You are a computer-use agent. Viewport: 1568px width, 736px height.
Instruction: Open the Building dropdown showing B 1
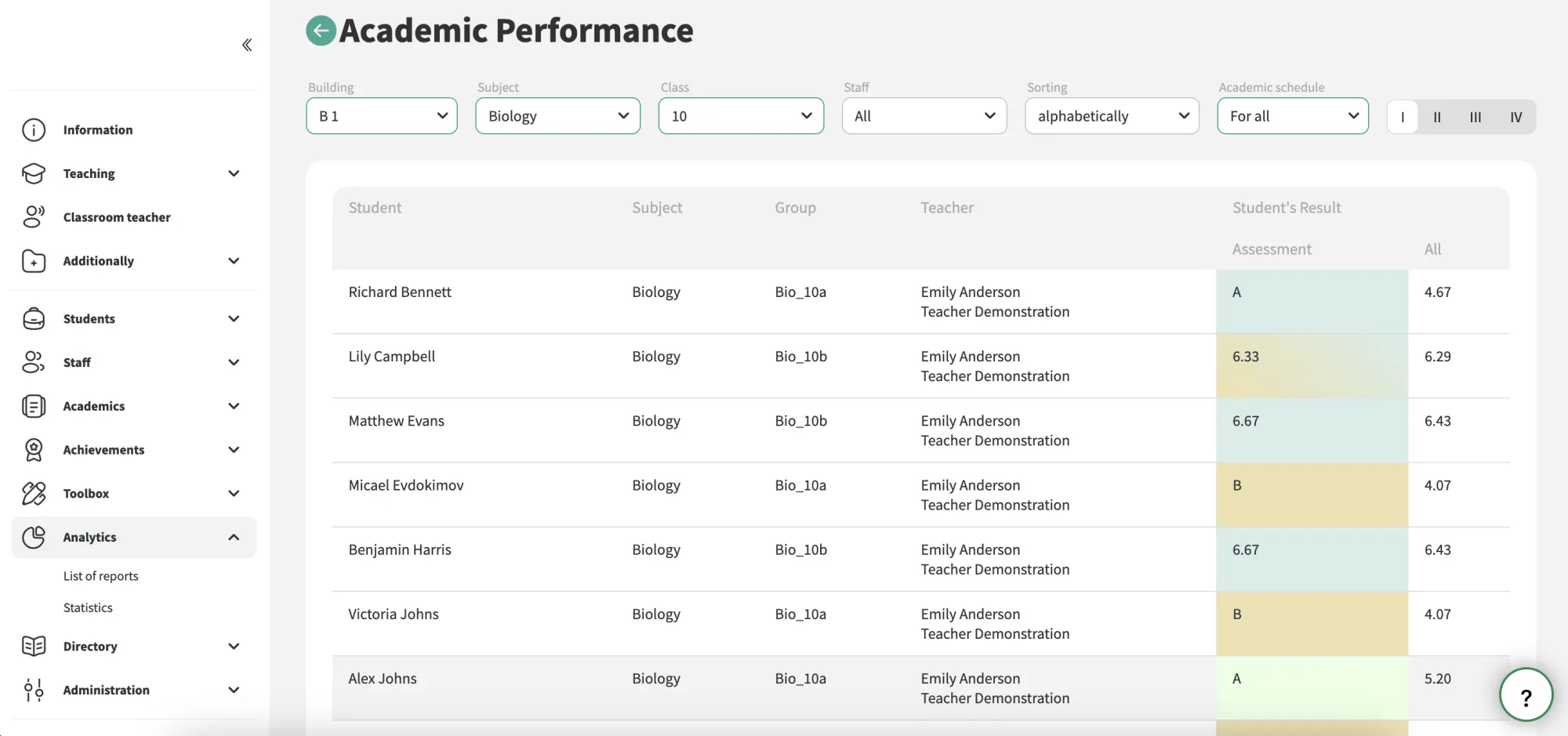tap(382, 116)
